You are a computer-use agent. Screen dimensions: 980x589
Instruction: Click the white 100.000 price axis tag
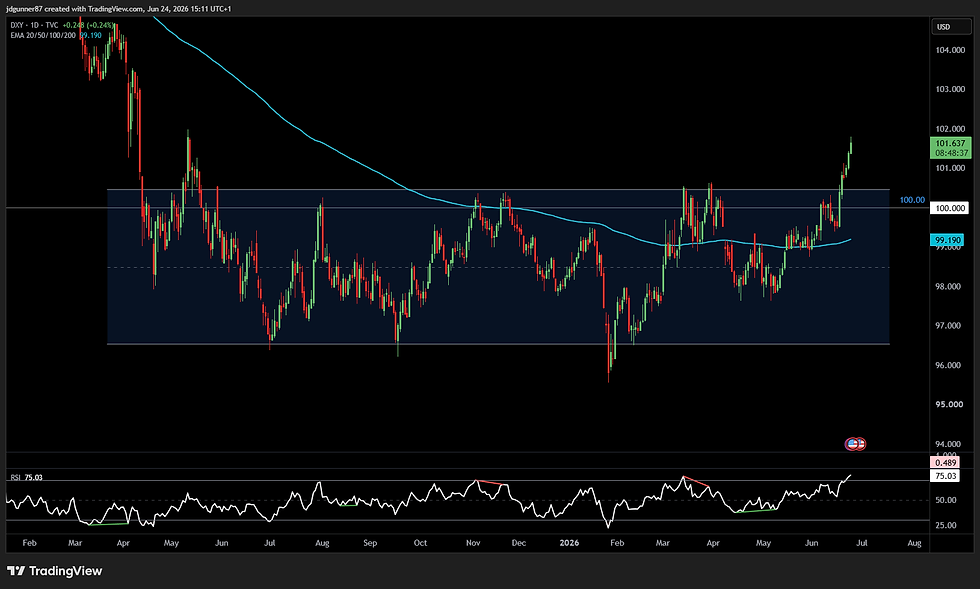click(x=949, y=208)
